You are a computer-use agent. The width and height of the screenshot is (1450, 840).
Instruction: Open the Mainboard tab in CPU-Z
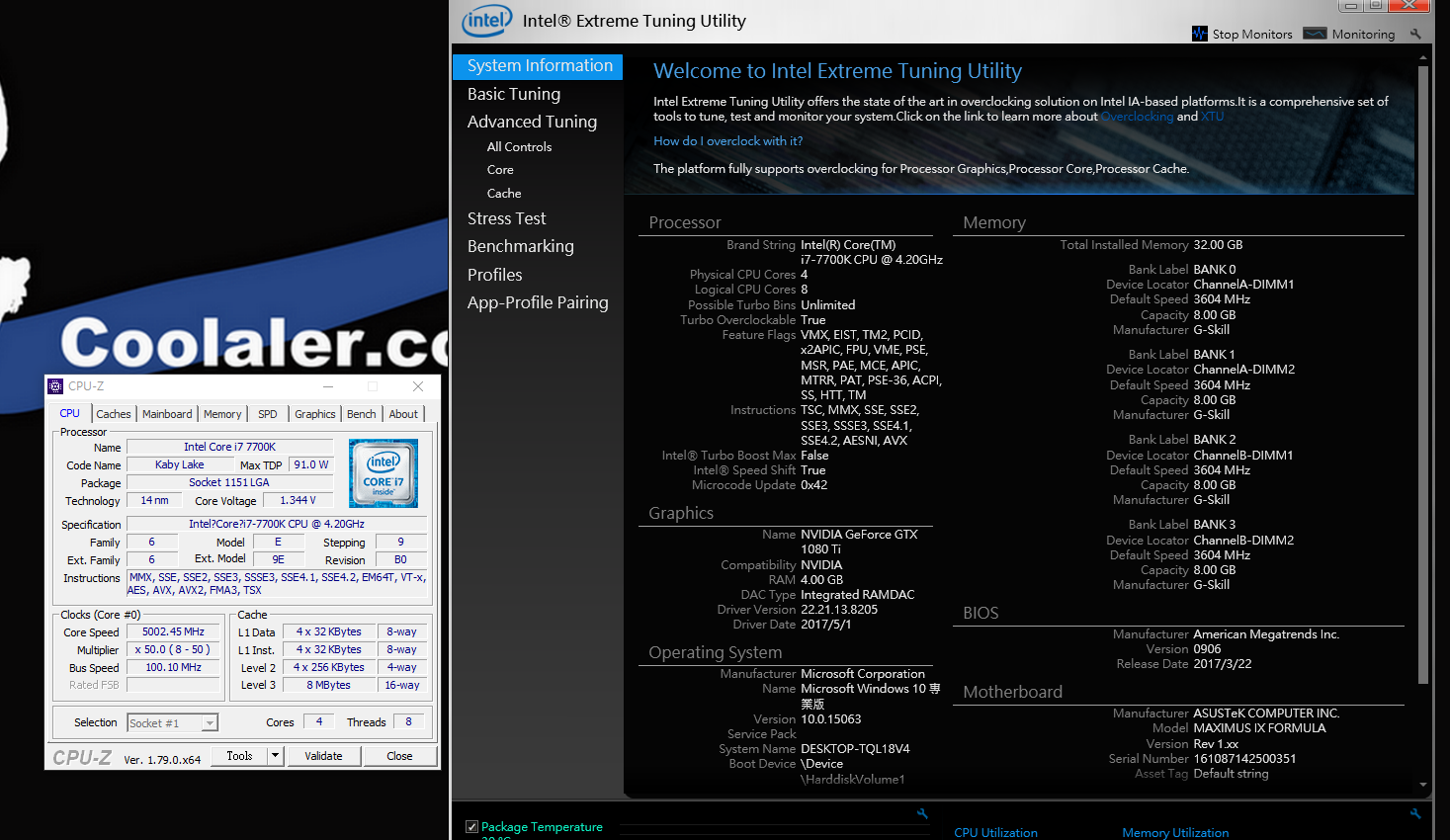tap(167, 414)
